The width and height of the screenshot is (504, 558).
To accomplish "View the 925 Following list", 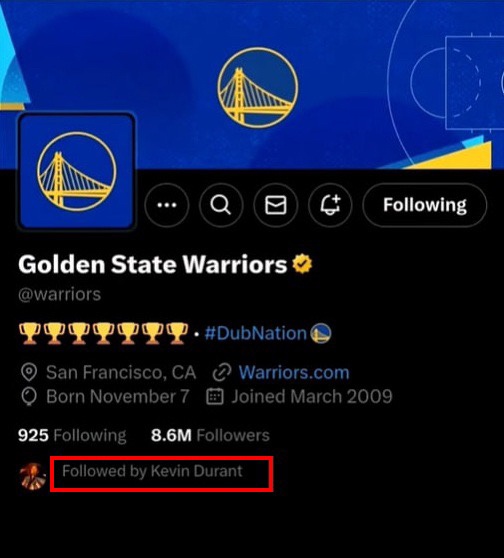I will pos(72,435).
